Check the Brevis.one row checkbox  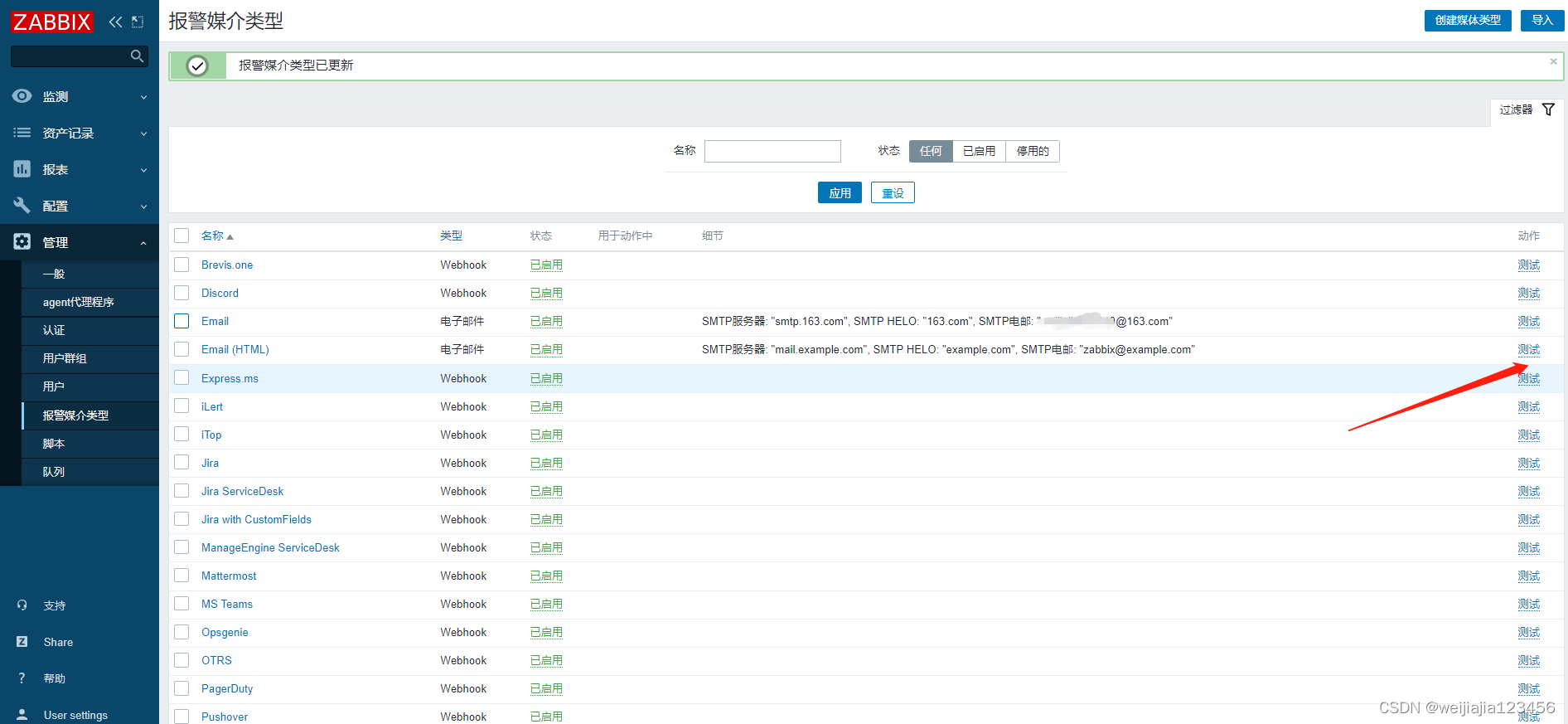(181, 265)
